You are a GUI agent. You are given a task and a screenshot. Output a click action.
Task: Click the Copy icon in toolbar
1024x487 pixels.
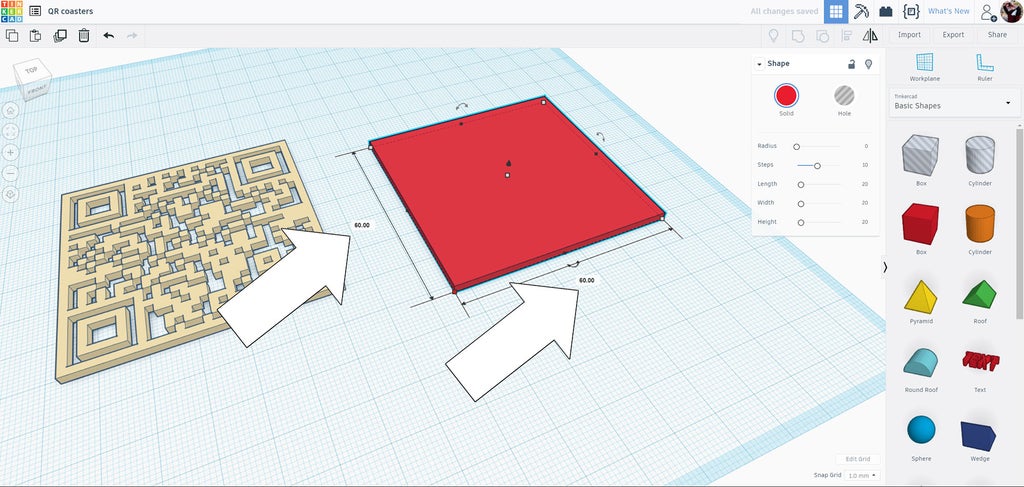point(12,35)
